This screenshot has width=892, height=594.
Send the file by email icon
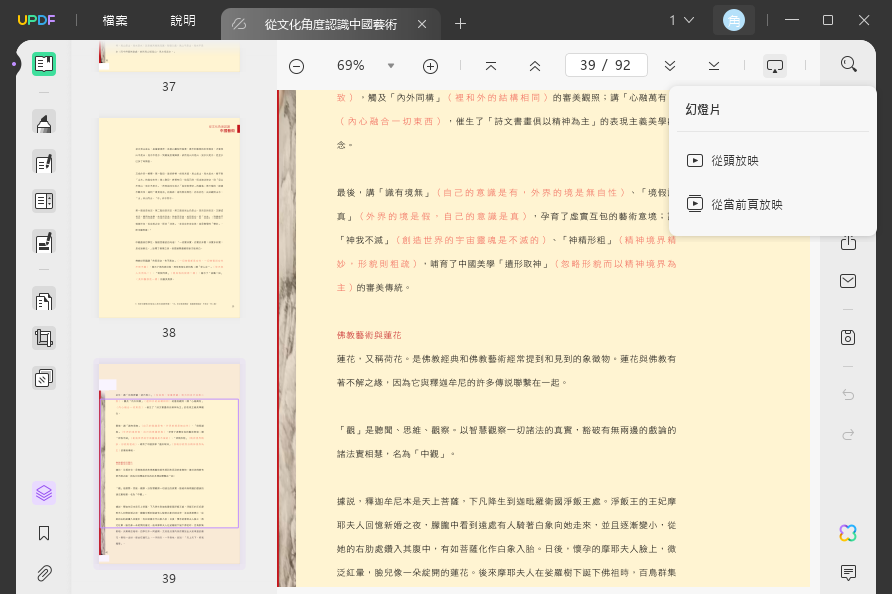848,280
